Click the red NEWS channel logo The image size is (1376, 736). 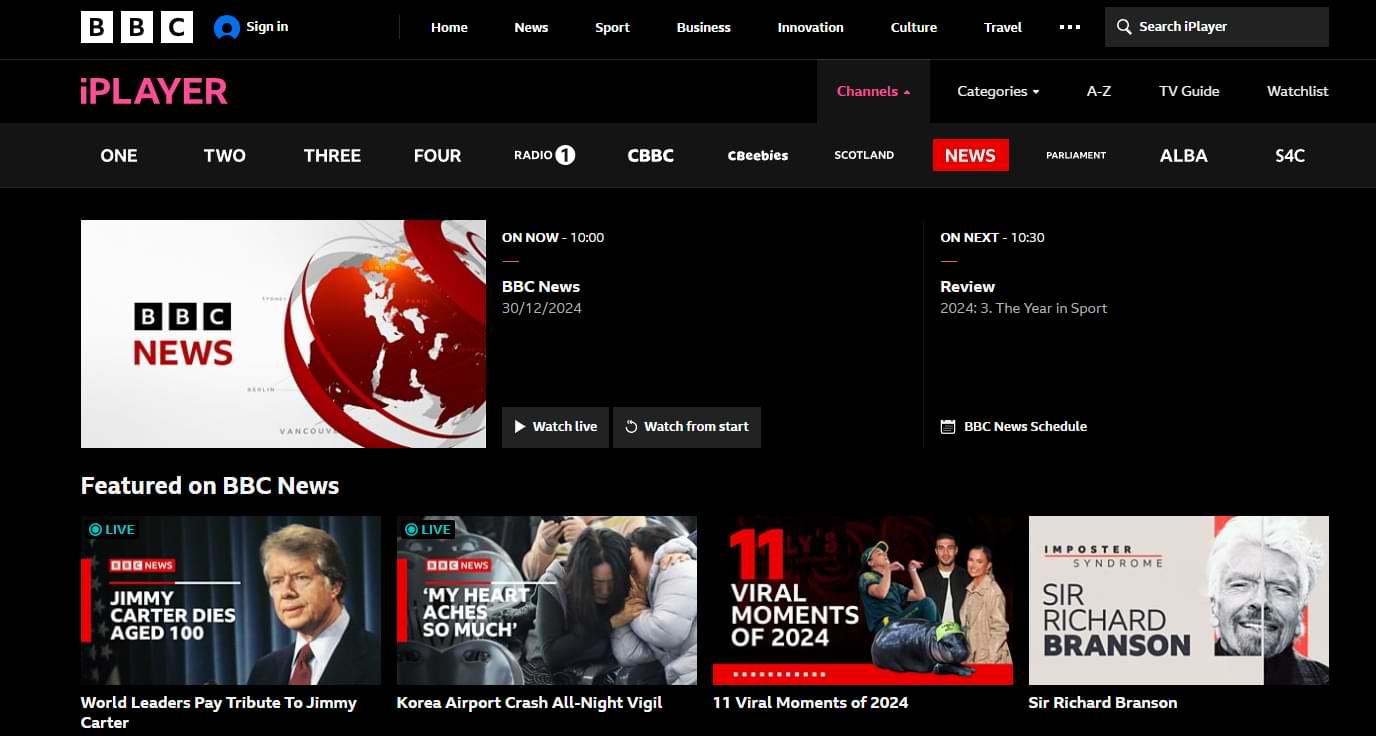970,155
